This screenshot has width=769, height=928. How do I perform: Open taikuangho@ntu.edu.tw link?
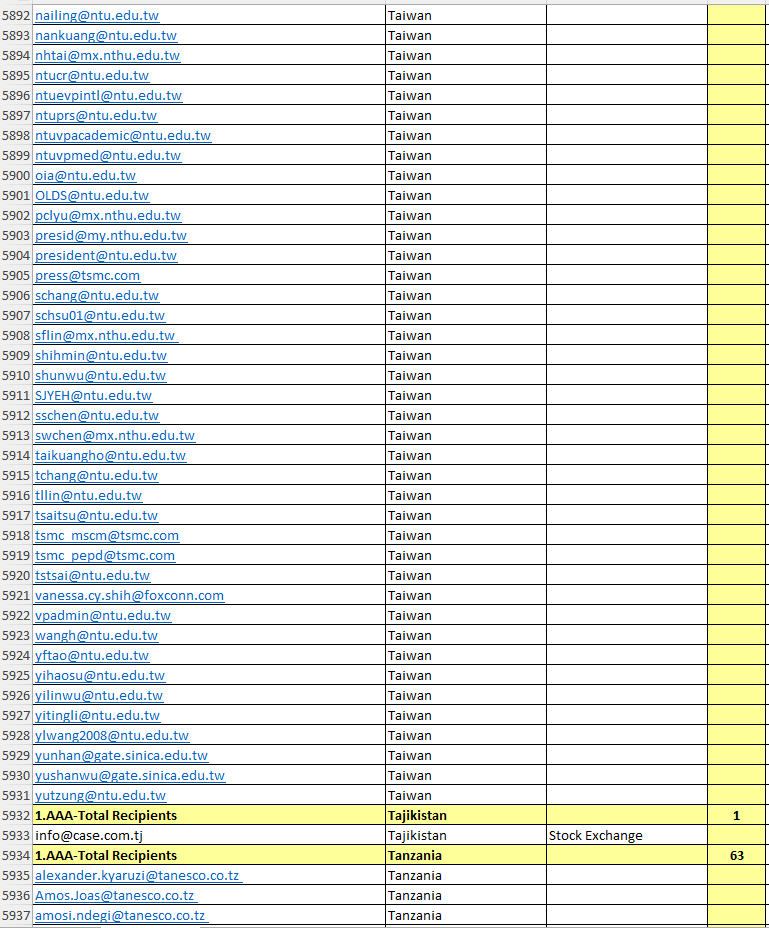(111, 456)
